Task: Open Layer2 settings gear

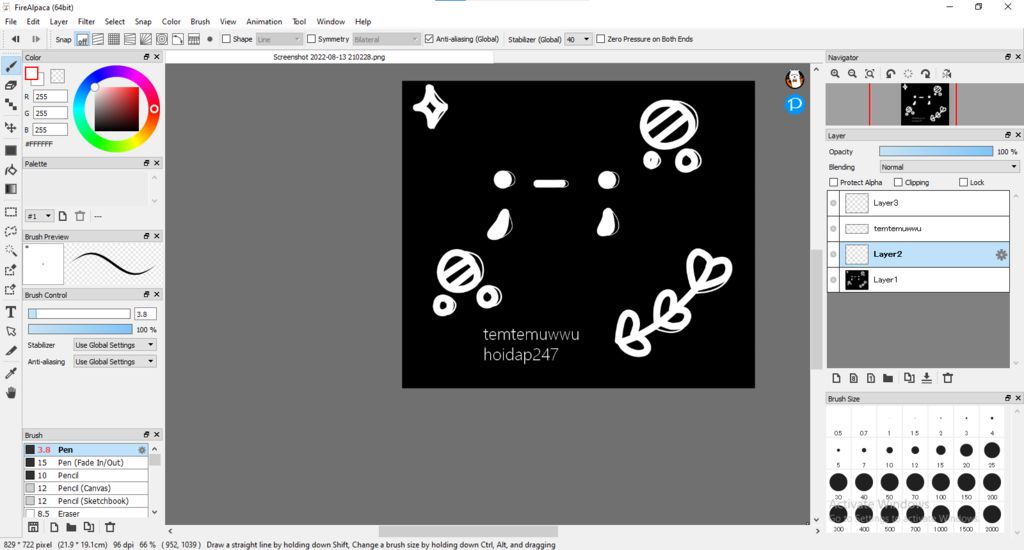Action: pyautogui.click(x=1001, y=255)
